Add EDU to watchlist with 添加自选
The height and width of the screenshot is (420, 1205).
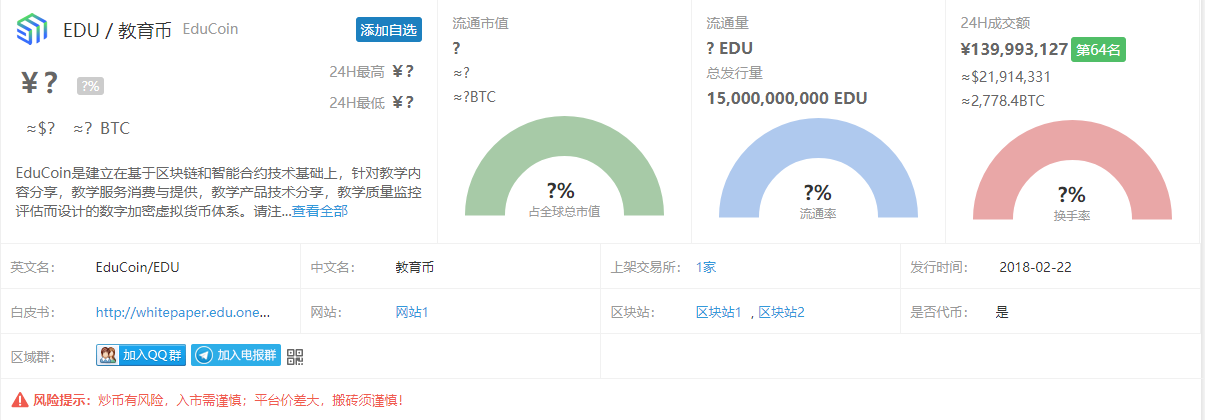(389, 30)
